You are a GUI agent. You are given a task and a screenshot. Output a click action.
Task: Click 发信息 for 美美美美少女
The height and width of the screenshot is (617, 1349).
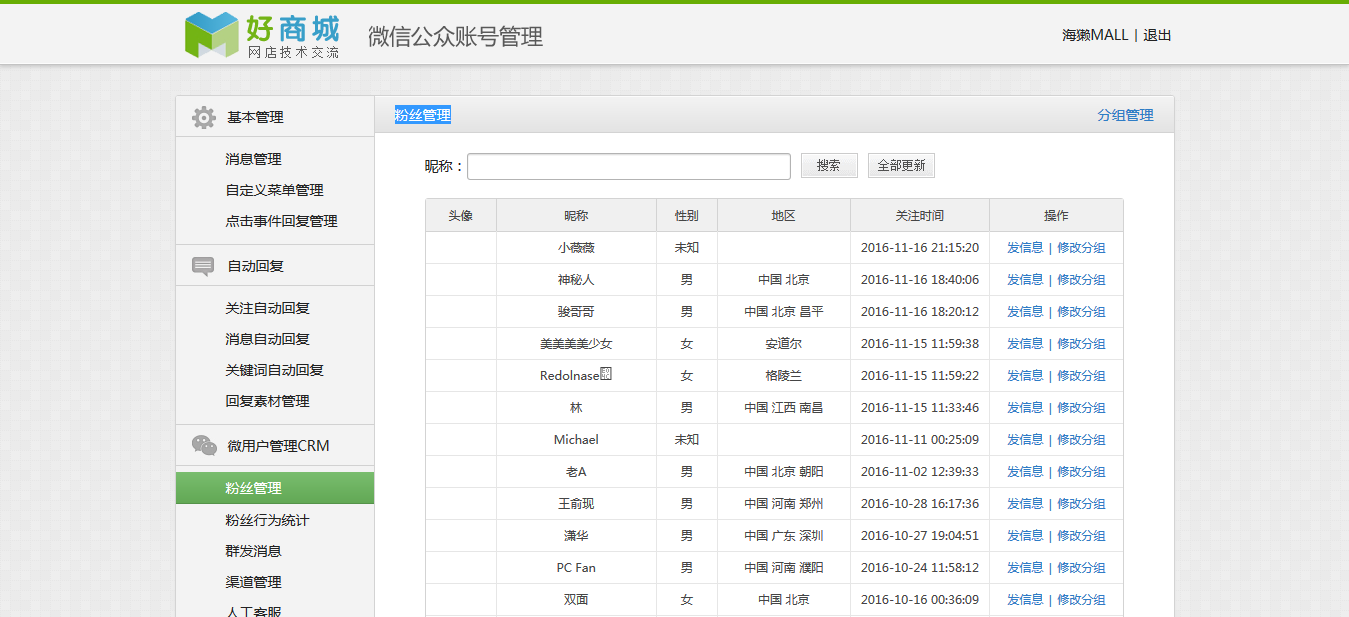[1025, 344]
